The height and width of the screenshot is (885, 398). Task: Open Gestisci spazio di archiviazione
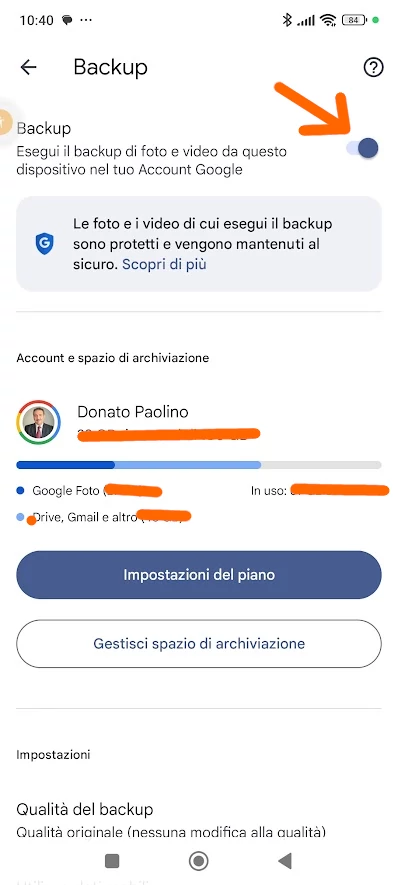coord(199,643)
